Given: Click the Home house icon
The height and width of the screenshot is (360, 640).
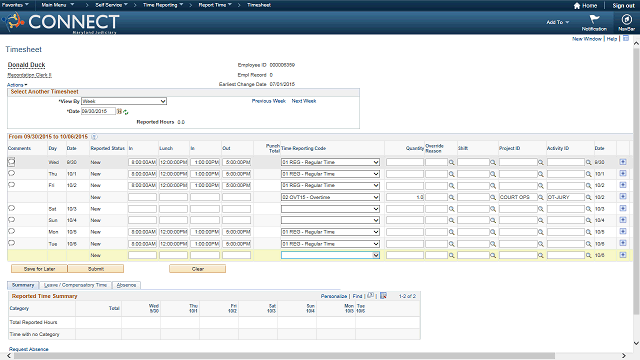Looking at the screenshot, I should click(x=577, y=6).
